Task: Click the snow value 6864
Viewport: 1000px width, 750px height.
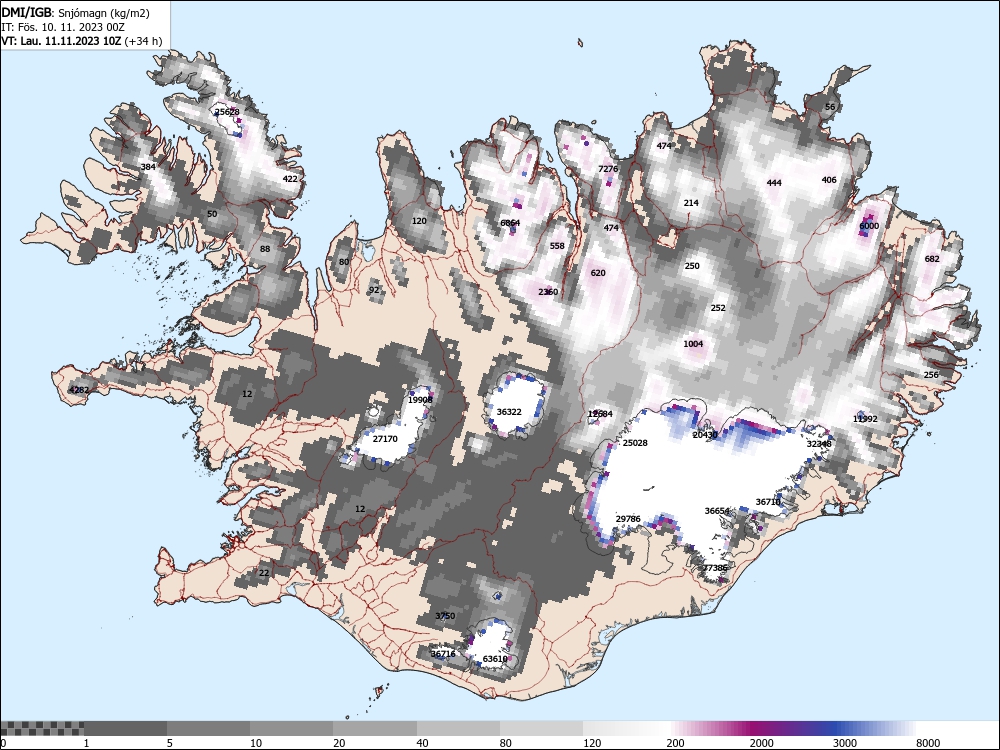Action: 510,223
